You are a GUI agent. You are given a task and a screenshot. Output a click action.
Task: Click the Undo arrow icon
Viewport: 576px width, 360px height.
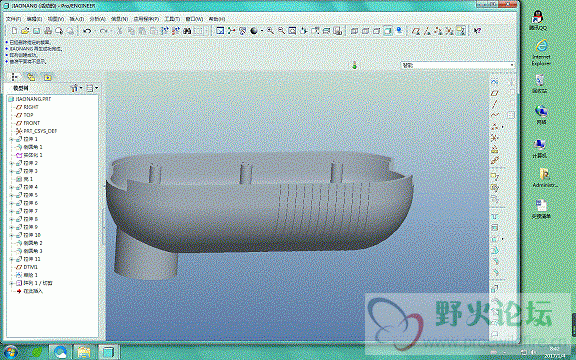tap(87, 31)
